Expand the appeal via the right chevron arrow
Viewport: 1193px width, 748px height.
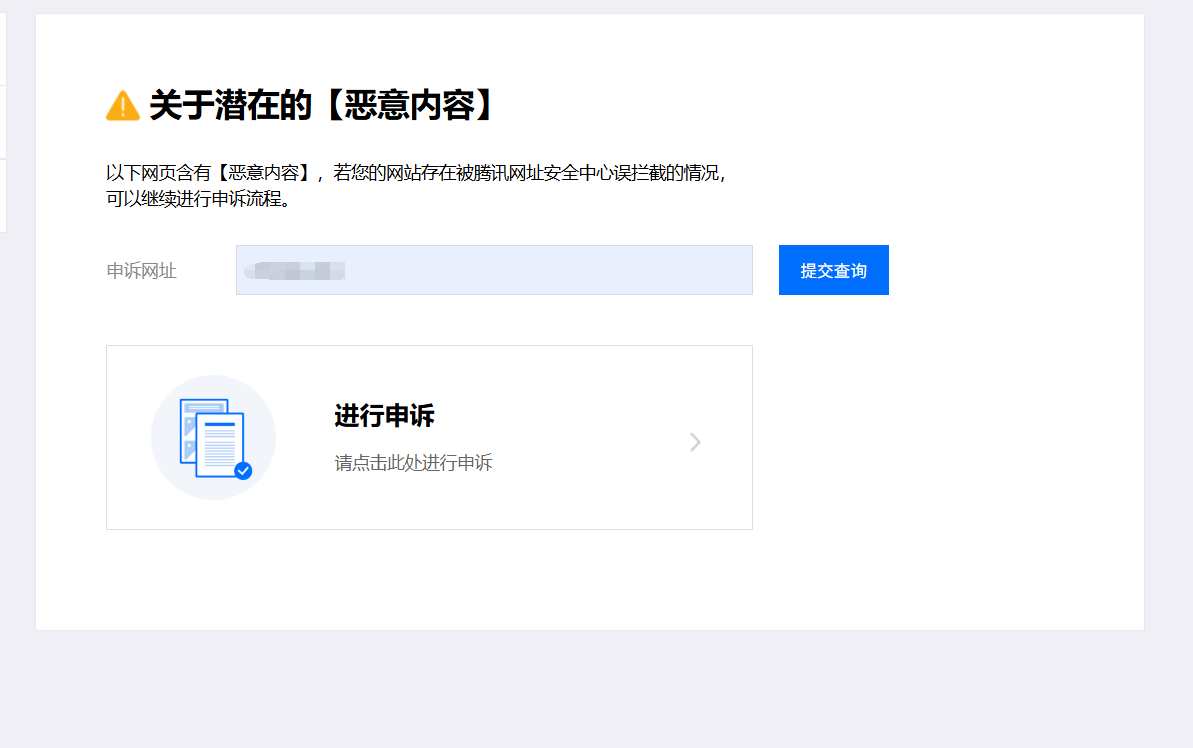(695, 442)
